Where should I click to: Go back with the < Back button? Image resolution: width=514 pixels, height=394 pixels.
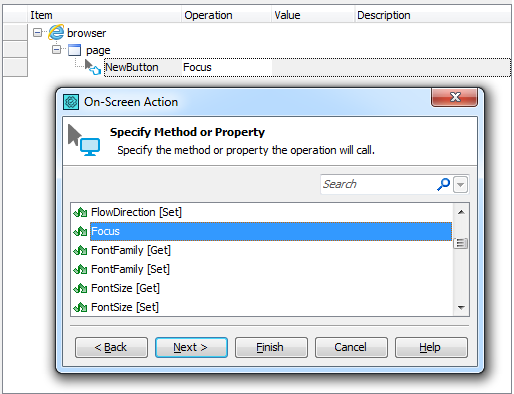(x=111, y=347)
